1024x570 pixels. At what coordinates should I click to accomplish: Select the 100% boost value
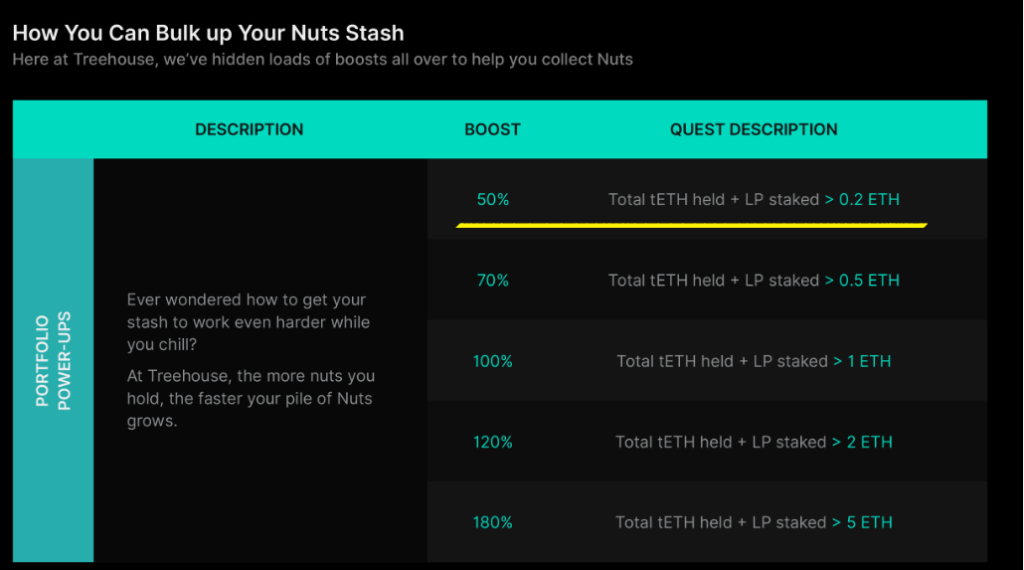[x=492, y=361]
